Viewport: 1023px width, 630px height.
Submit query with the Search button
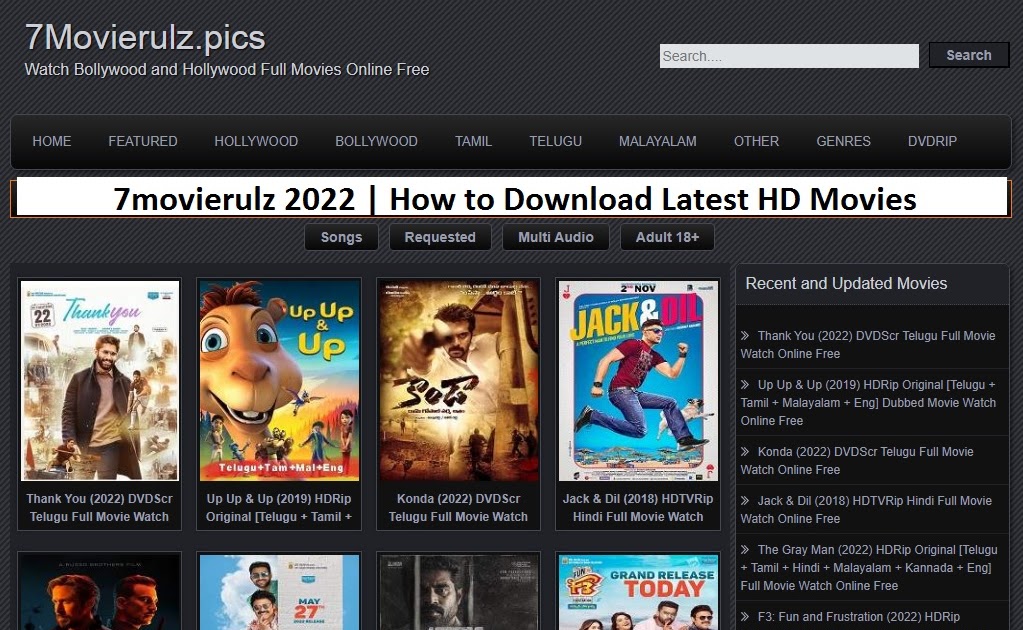click(969, 55)
